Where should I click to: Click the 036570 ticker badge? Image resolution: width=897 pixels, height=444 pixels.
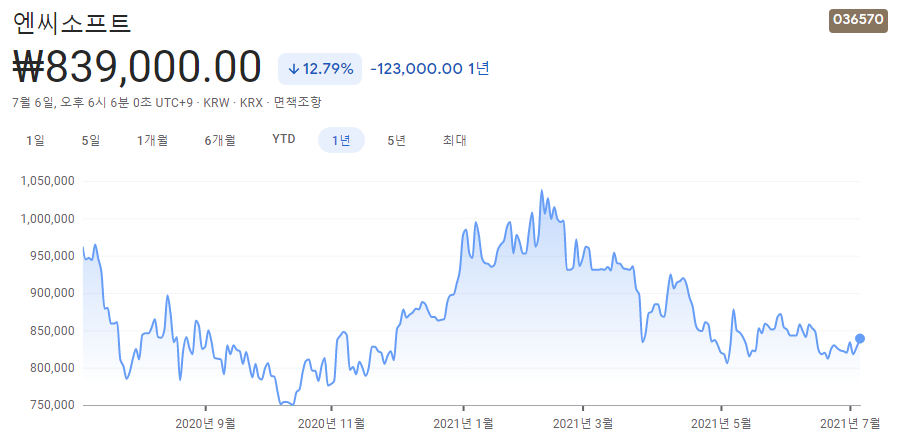click(x=858, y=20)
